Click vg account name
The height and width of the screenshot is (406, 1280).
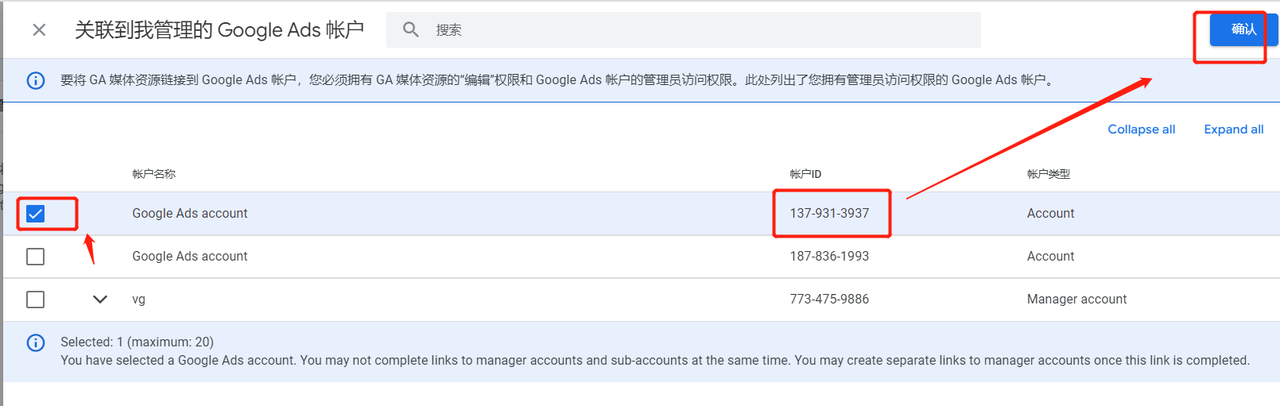click(139, 299)
